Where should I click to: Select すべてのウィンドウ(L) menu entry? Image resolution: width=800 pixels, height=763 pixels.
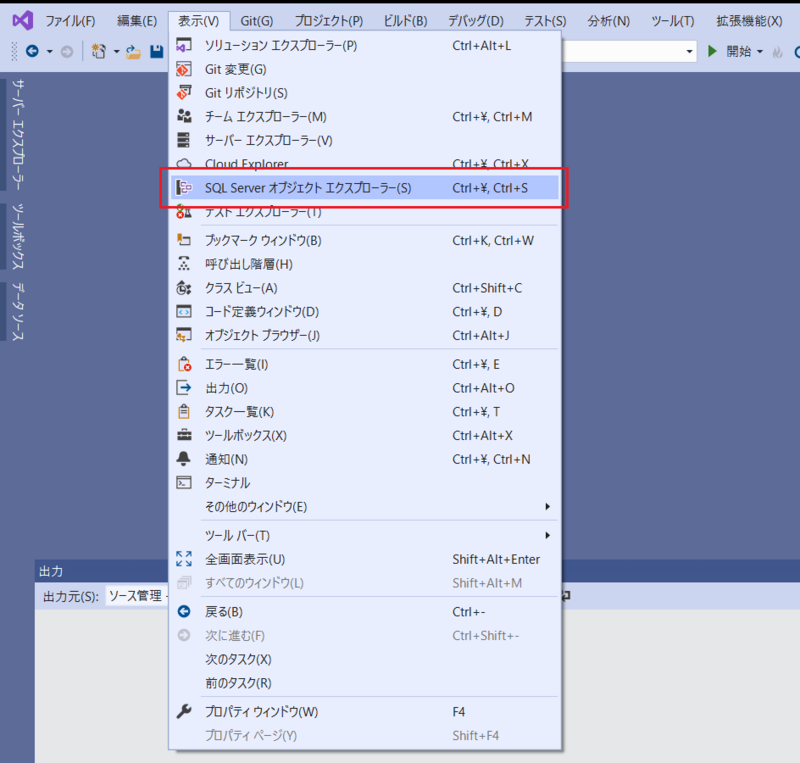point(364,582)
